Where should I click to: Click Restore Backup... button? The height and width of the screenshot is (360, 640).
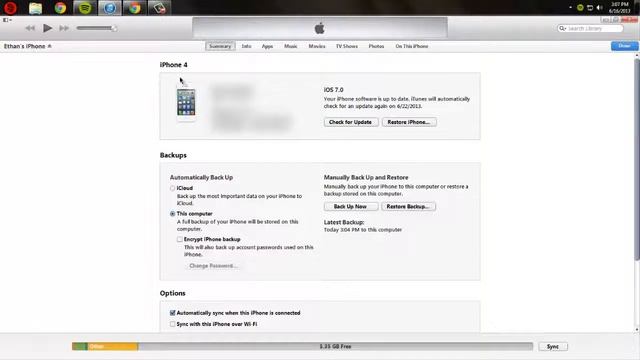(x=408, y=207)
